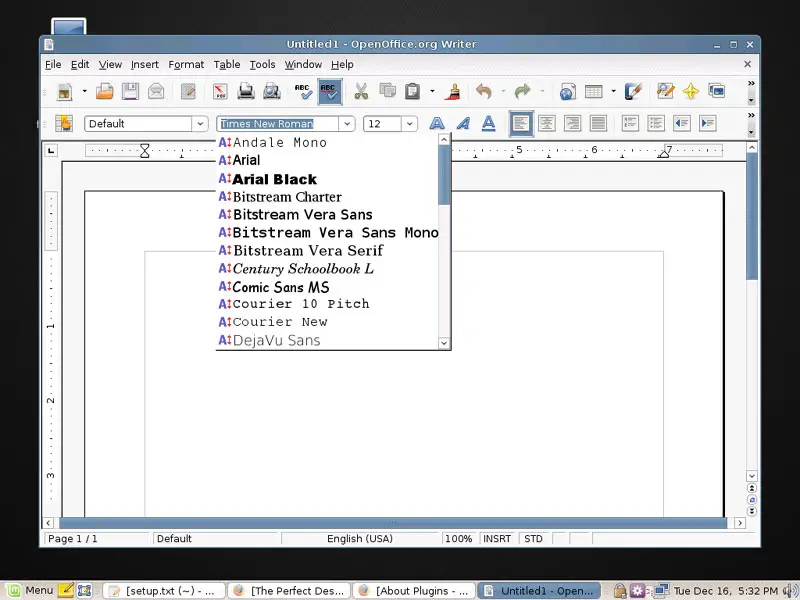Choose Comic Sans MS from the font list
The image size is (800, 600).
(327, 287)
